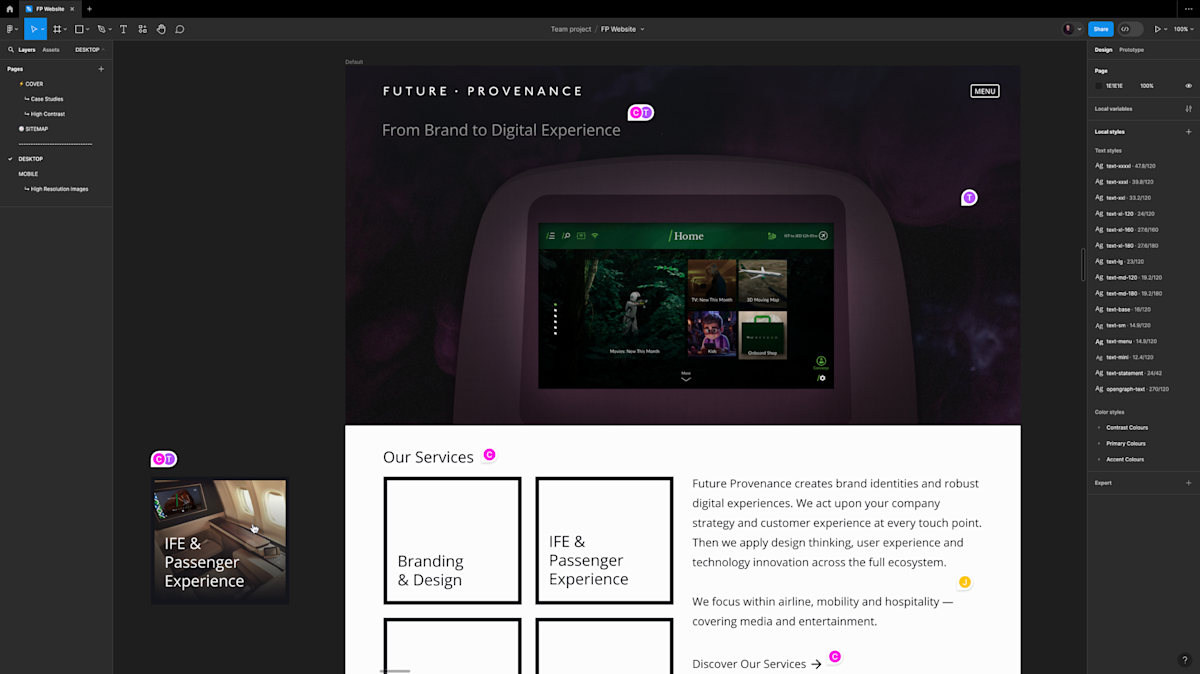Select the IFE & Passenger Experience image thumbnail

tap(220, 541)
